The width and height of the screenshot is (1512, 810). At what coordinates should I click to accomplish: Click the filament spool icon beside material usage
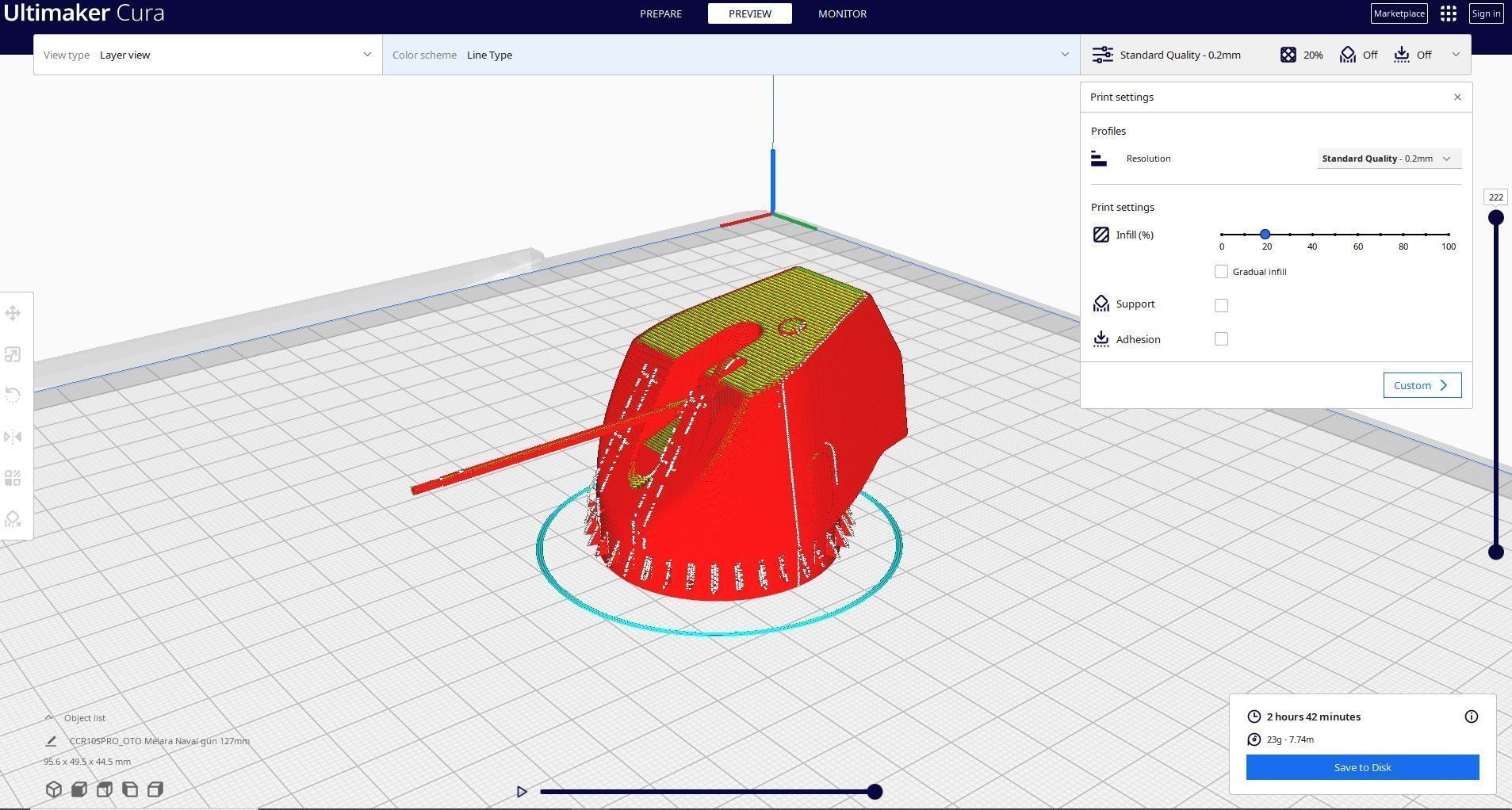tap(1254, 739)
